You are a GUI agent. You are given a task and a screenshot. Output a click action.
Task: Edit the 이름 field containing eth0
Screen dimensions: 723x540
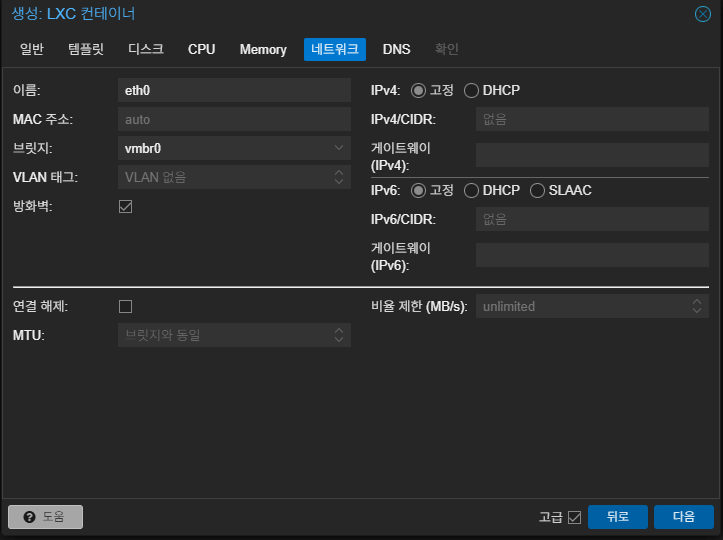234,90
